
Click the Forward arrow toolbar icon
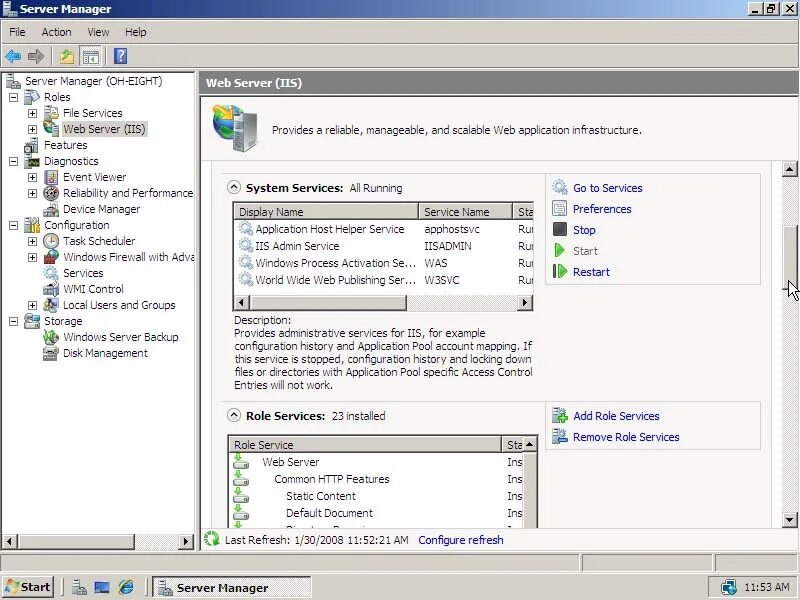coord(36,56)
